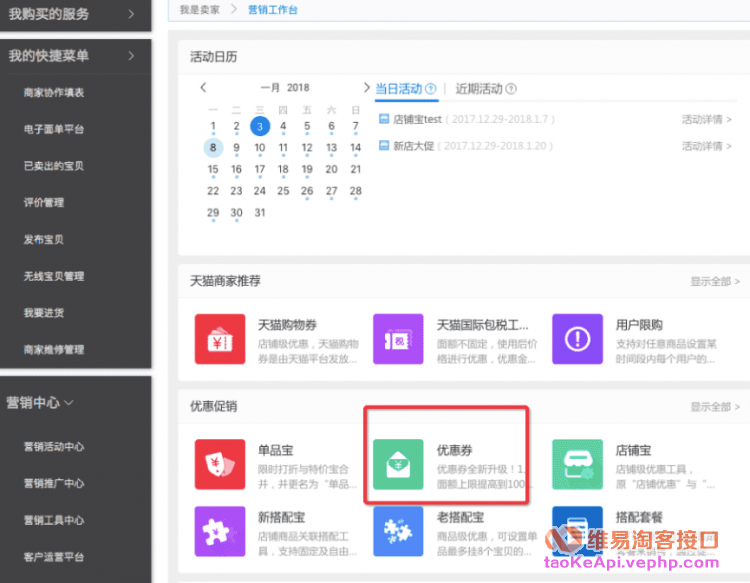750x583 pixels.
Task: Open the 店铺宝 green shop icon
Action: click(577, 464)
